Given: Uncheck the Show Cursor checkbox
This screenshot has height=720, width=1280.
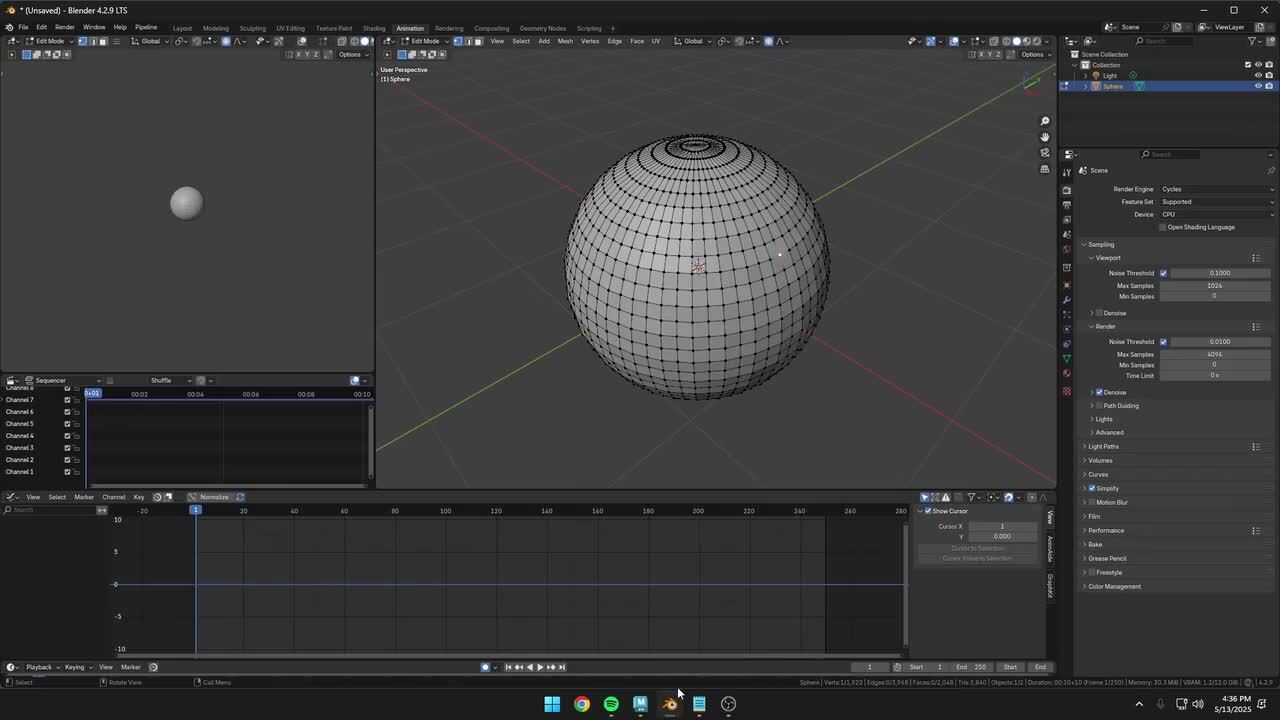Looking at the screenshot, I should pos(928,511).
